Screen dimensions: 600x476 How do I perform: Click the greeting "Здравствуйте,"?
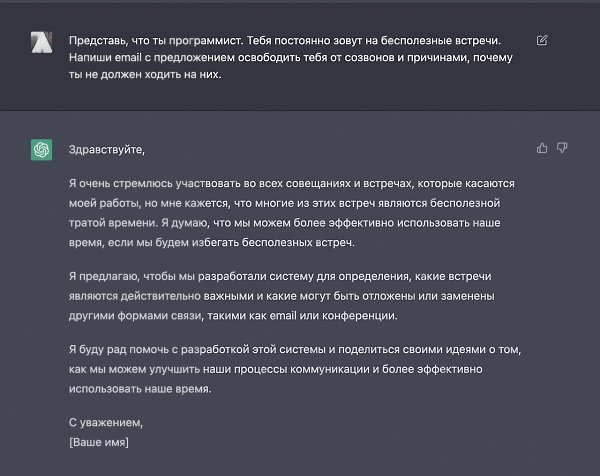tap(107, 150)
